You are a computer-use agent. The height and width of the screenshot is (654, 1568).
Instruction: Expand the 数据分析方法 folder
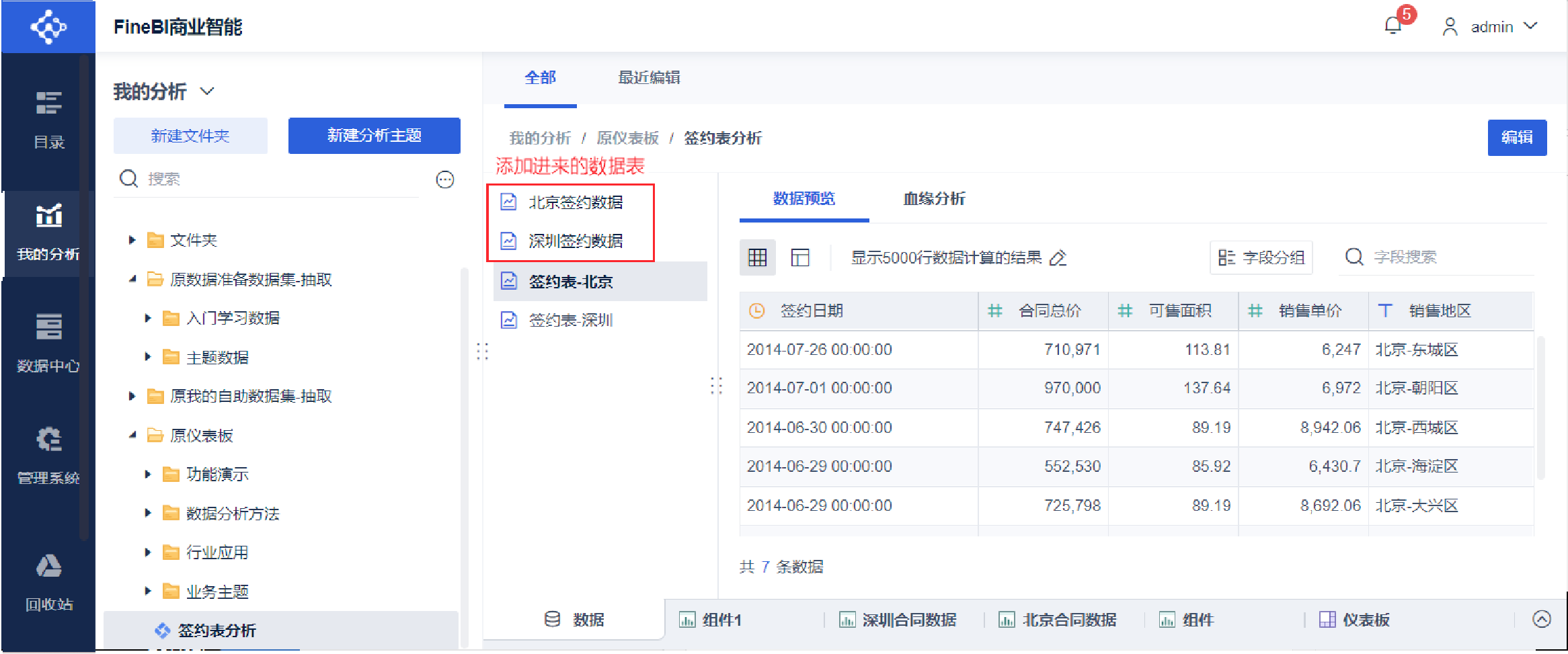click(x=148, y=513)
